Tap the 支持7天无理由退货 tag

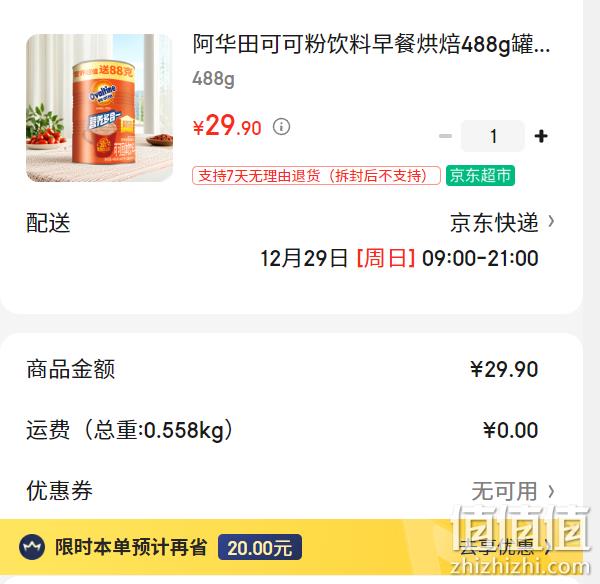(316, 176)
